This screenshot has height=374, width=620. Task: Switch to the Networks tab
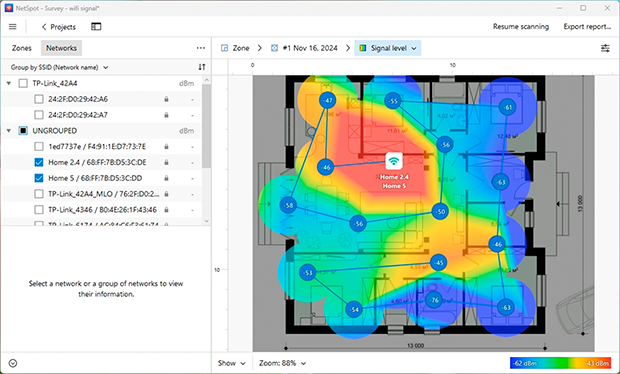[61, 48]
